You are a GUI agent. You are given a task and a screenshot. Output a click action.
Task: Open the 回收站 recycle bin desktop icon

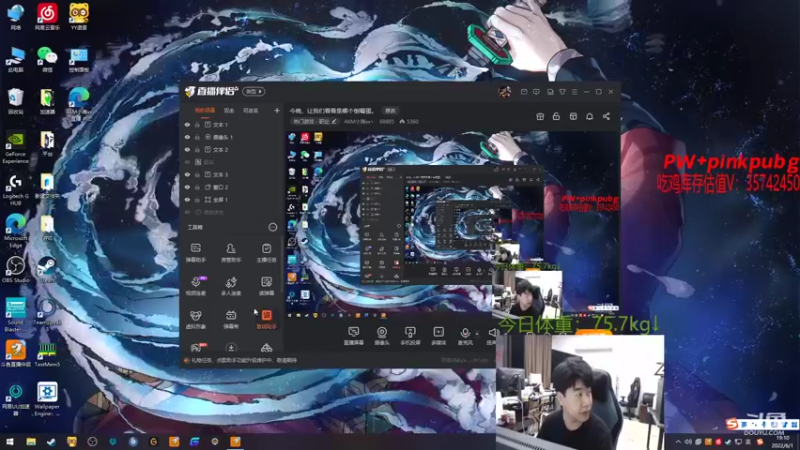point(15,101)
